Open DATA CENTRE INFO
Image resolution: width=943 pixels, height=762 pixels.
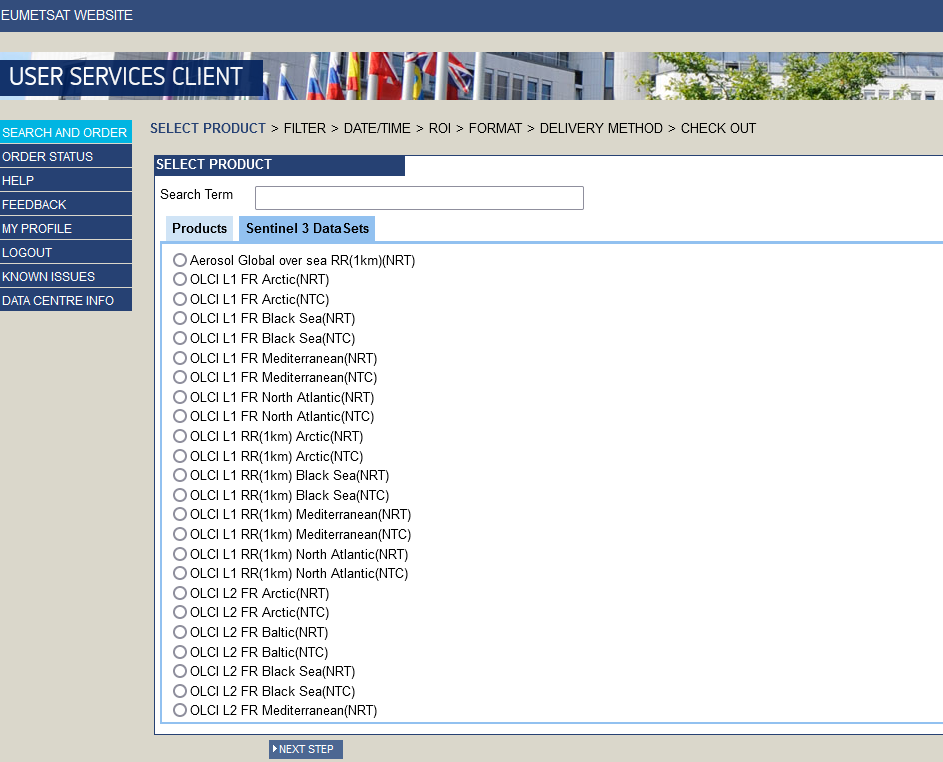[x=57, y=300]
